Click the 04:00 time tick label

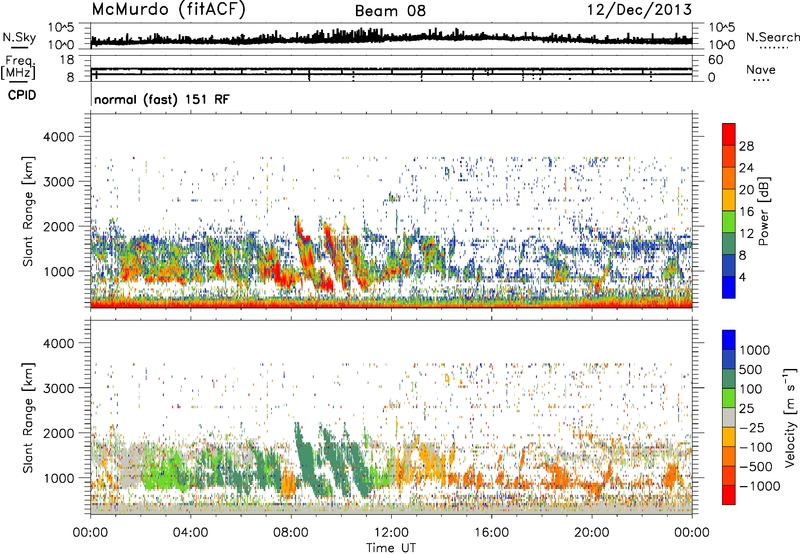click(190, 533)
